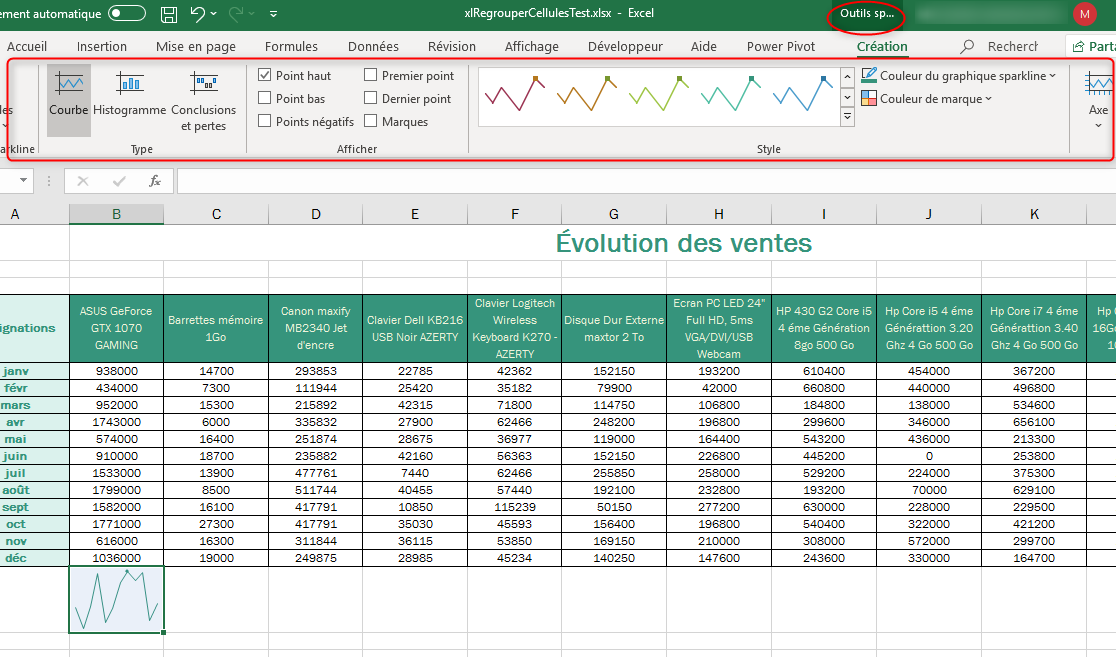Click the Rechercher search field
1116x657 pixels.
(x=1013, y=46)
